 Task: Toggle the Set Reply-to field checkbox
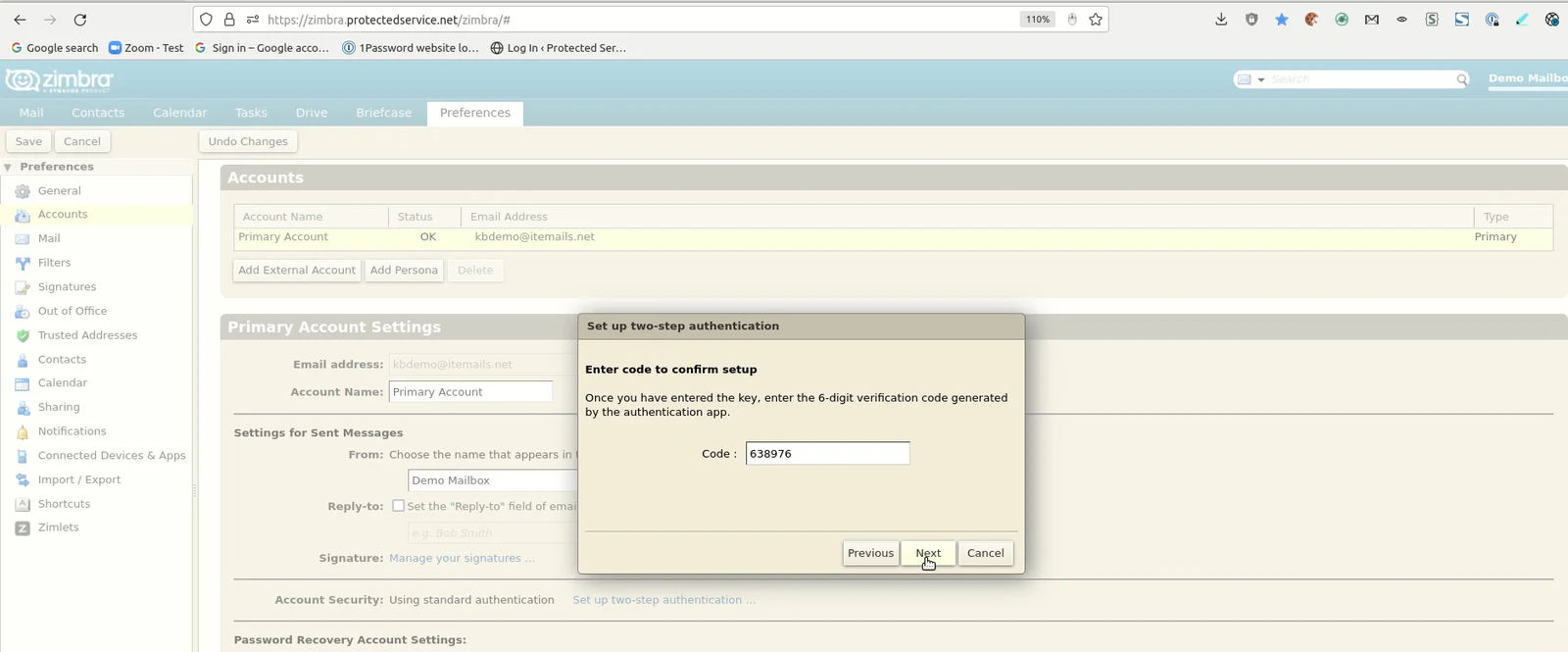point(398,506)
